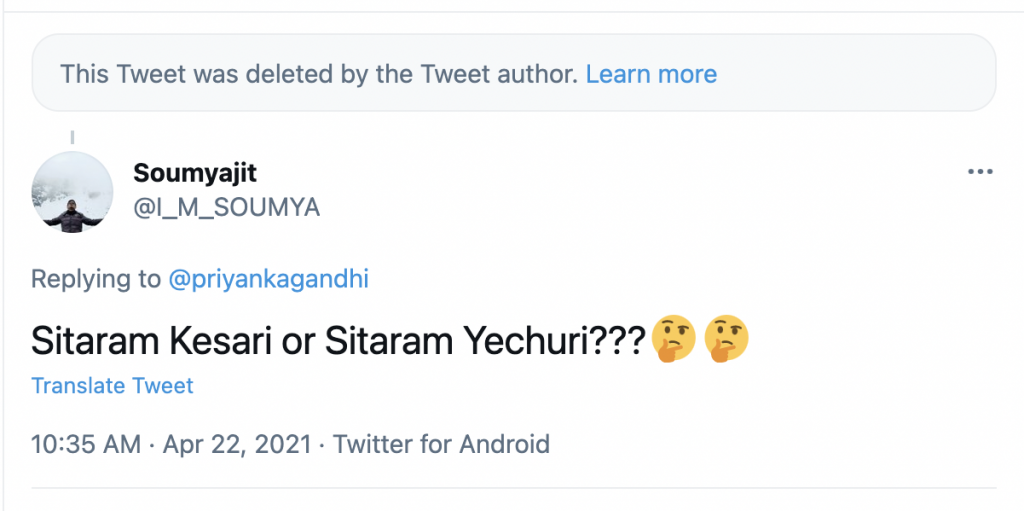This screenshot has height=511, width=1024.
Task: Open the Learn more link
Action: [651, 74]
